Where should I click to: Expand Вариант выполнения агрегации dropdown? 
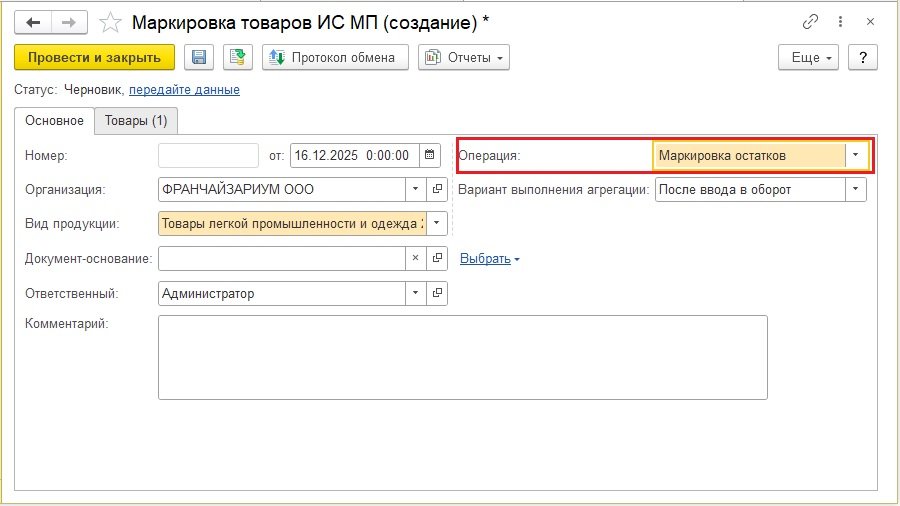click(855, 189)
